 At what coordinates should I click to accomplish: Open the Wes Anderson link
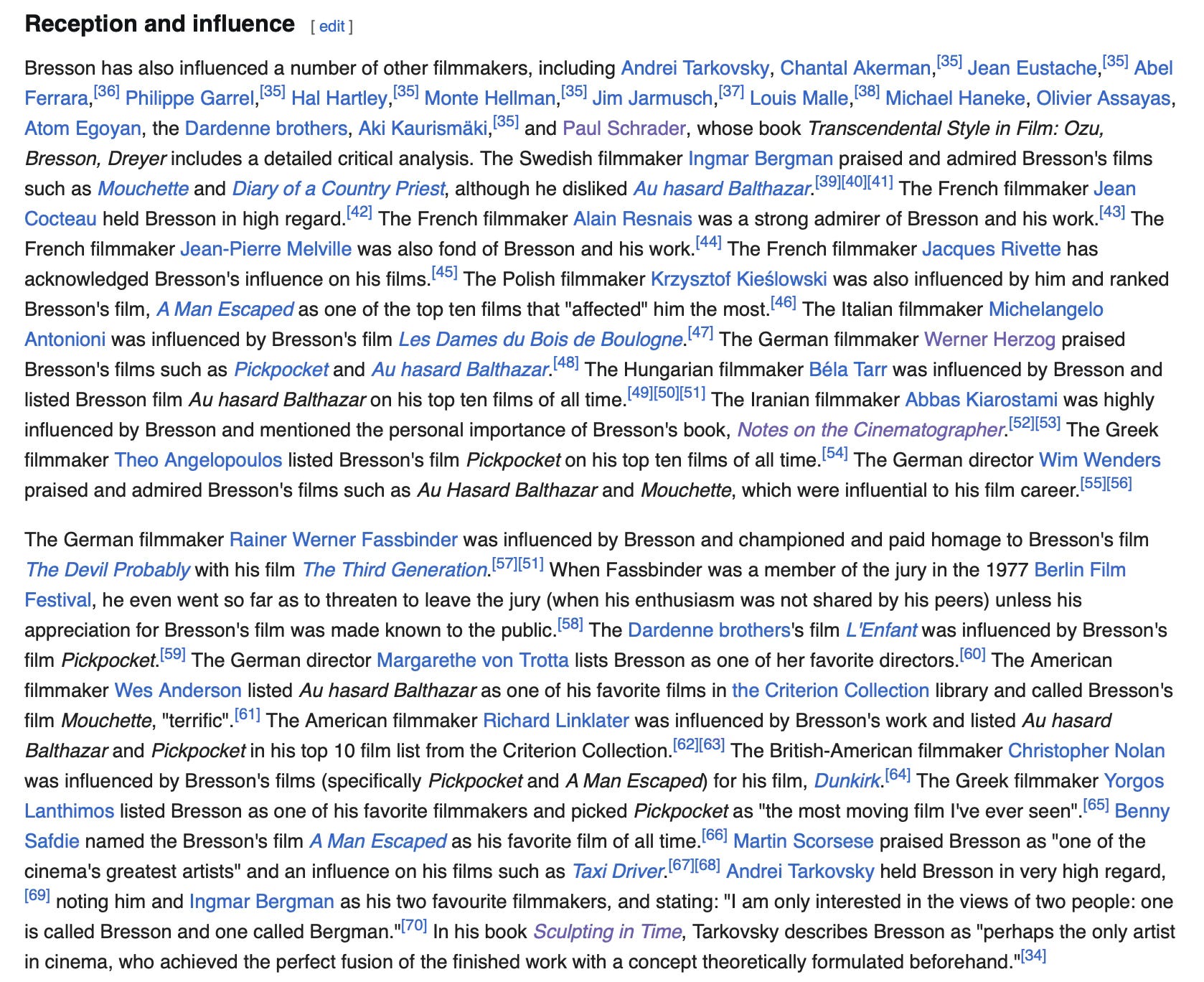[178, 691]
